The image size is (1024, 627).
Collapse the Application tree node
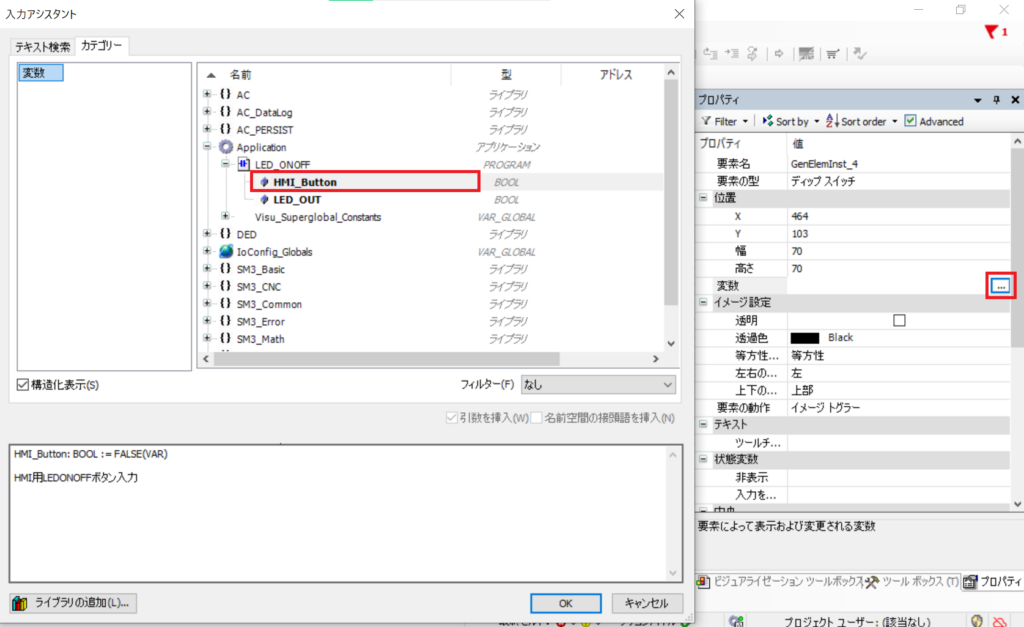pos(207,147)
